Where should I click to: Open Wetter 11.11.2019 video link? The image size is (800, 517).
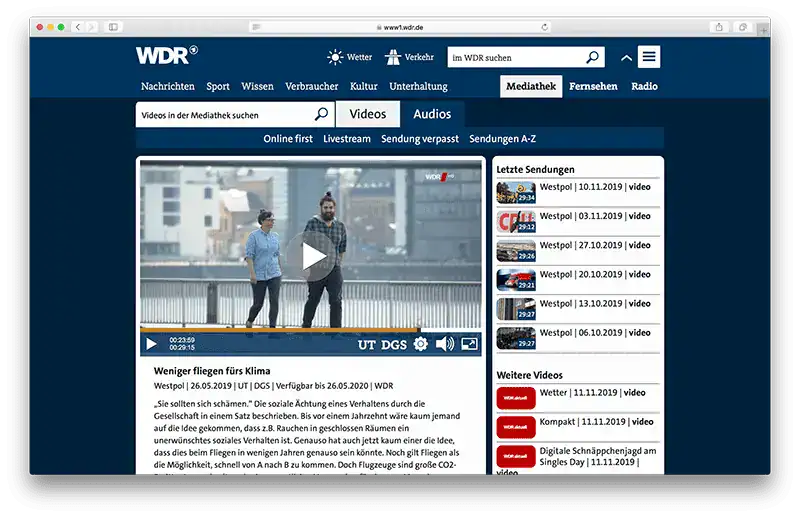pos(592,392)
